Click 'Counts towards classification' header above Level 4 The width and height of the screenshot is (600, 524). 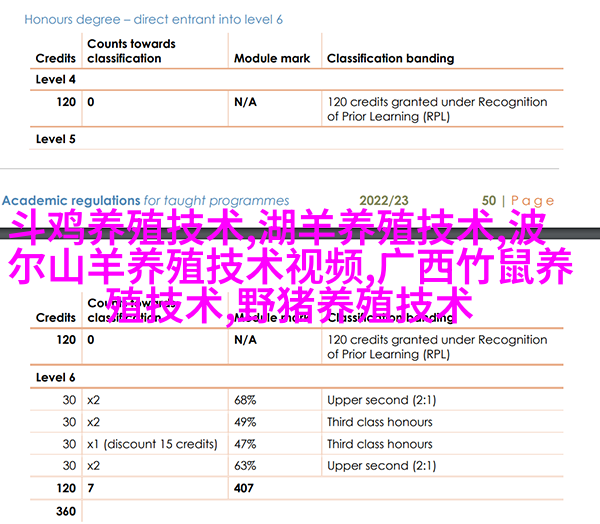click(131, 51)
